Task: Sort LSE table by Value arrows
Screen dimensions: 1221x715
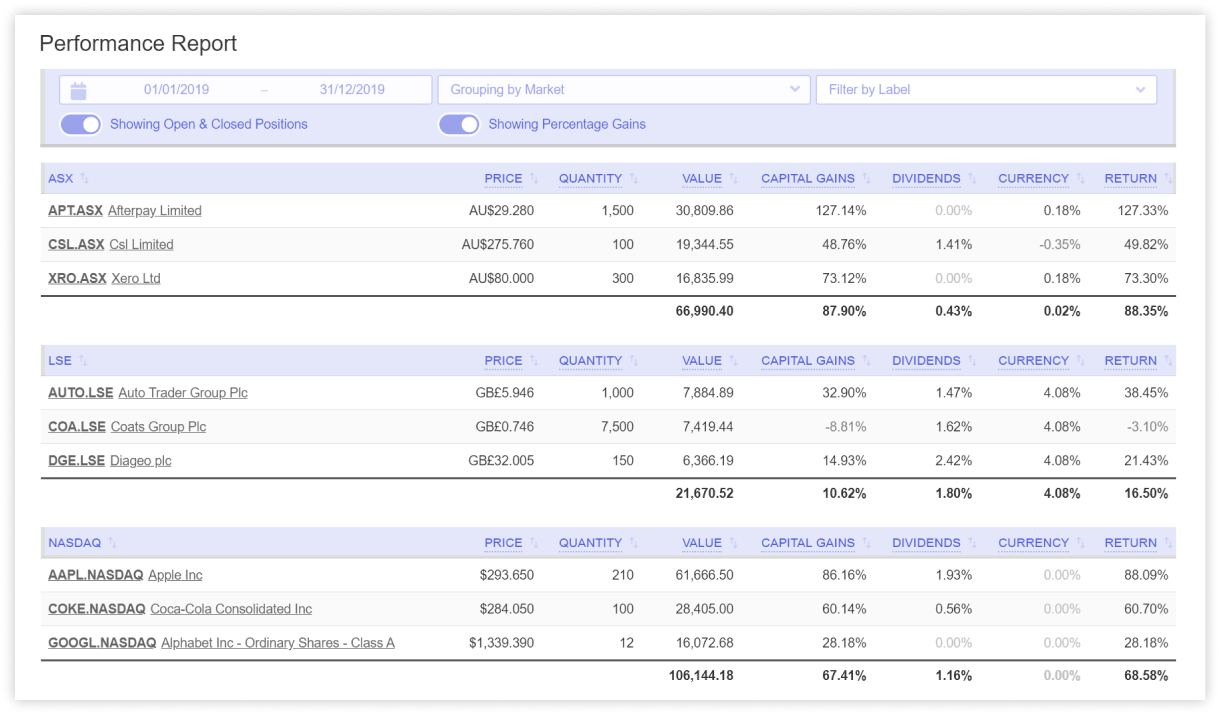Action: (733, 361)
